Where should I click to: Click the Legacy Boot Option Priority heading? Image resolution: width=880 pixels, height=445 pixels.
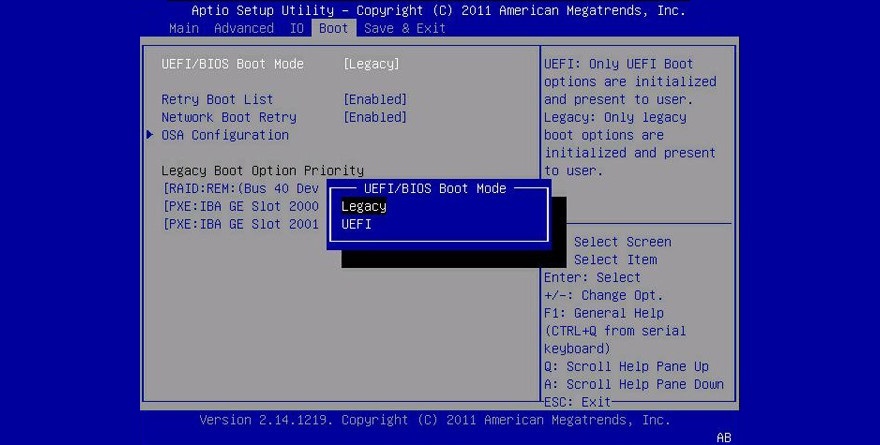pos(262,171)
